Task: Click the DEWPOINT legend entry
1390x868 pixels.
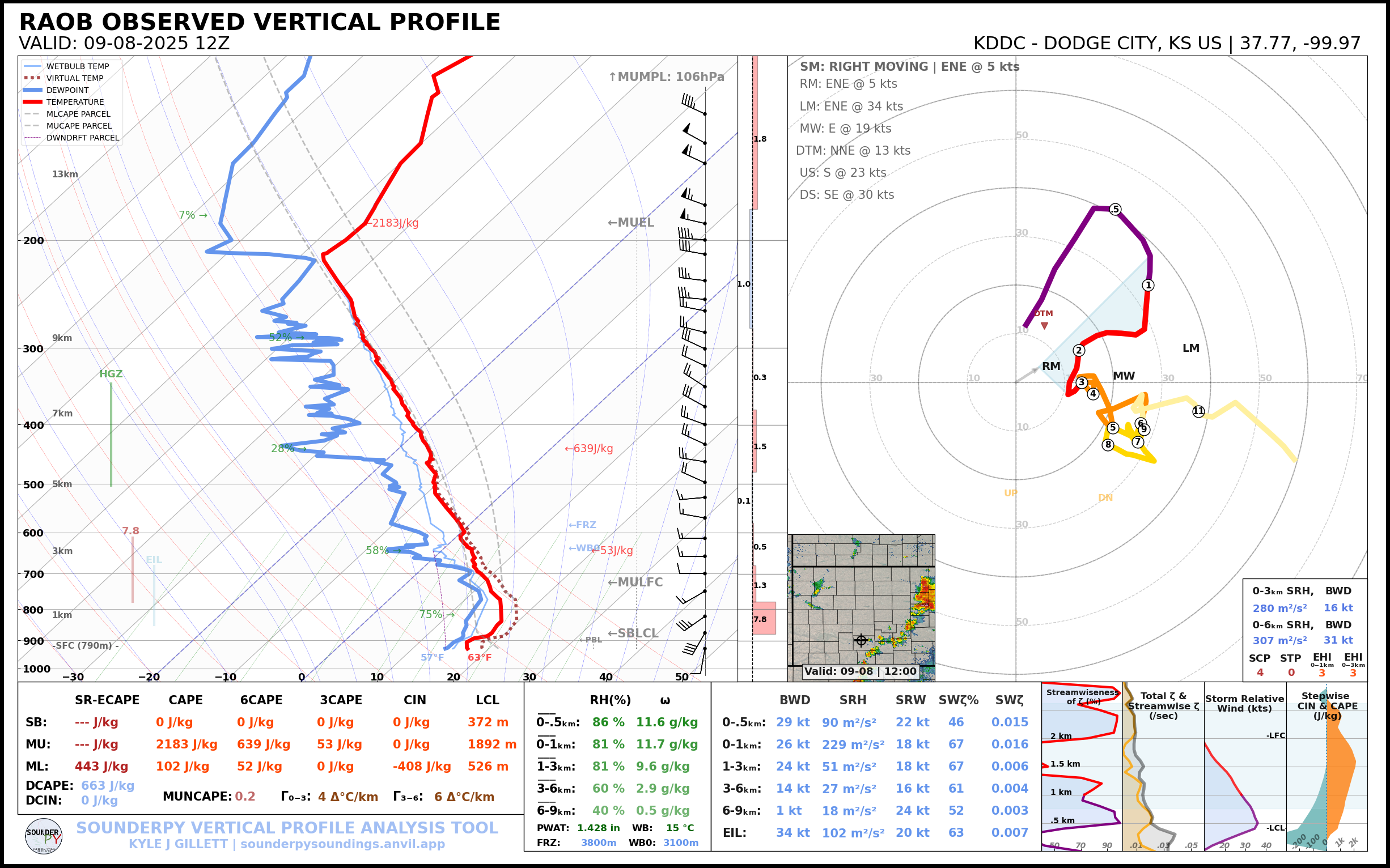Action: (67, 90)
